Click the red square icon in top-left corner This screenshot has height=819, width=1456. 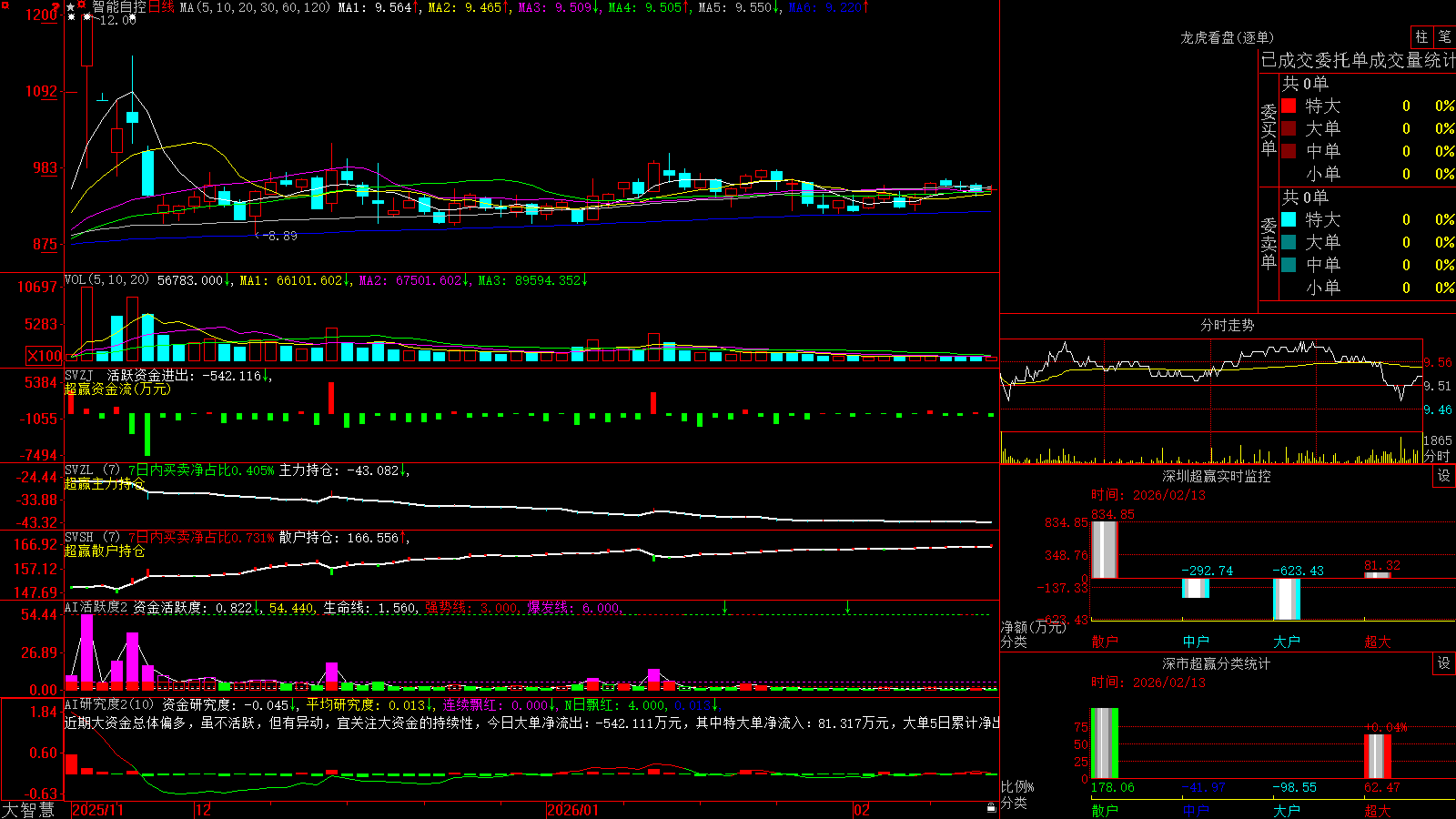coord(5,5)
